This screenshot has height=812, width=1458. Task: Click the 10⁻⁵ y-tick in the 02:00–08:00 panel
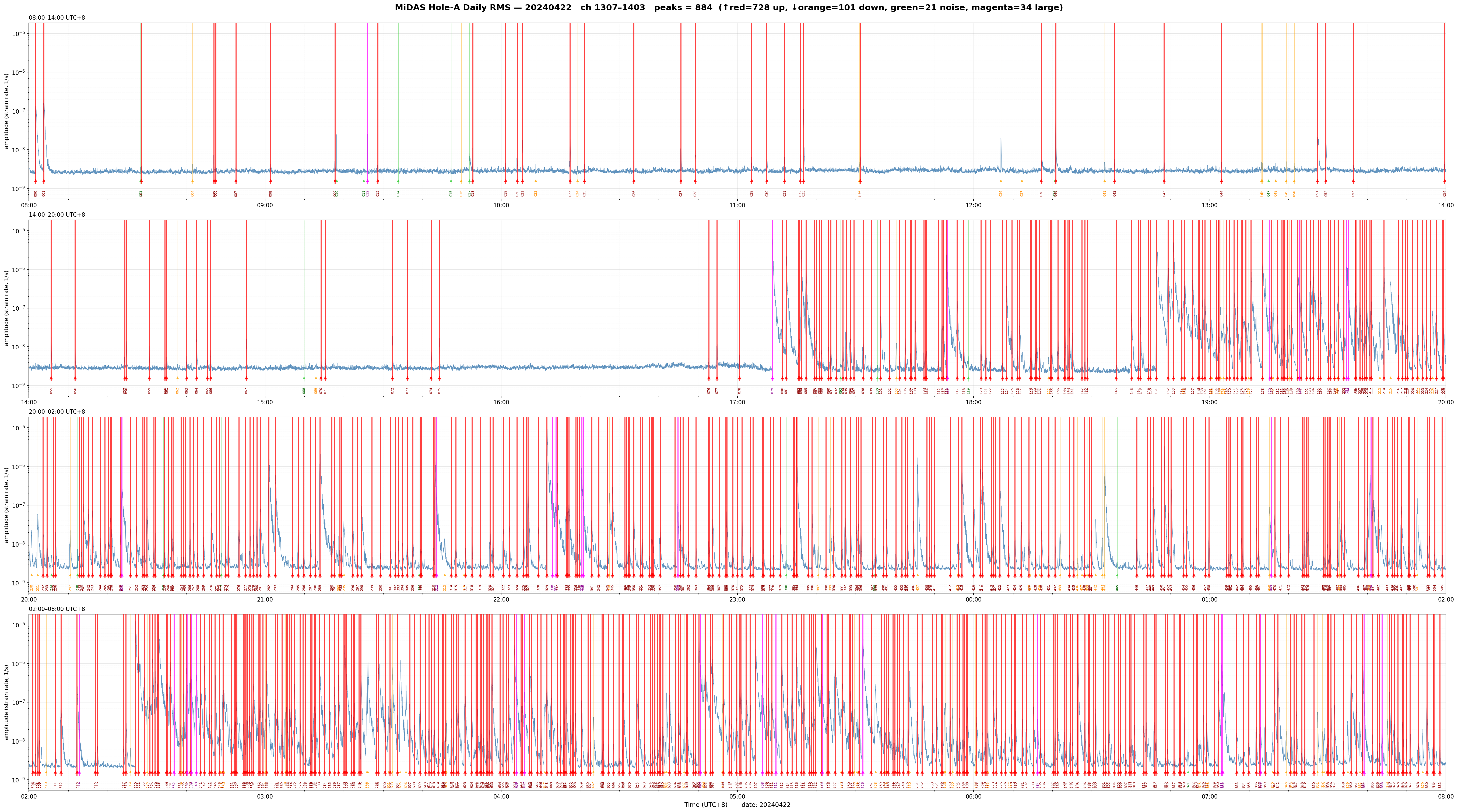point(19,625)
